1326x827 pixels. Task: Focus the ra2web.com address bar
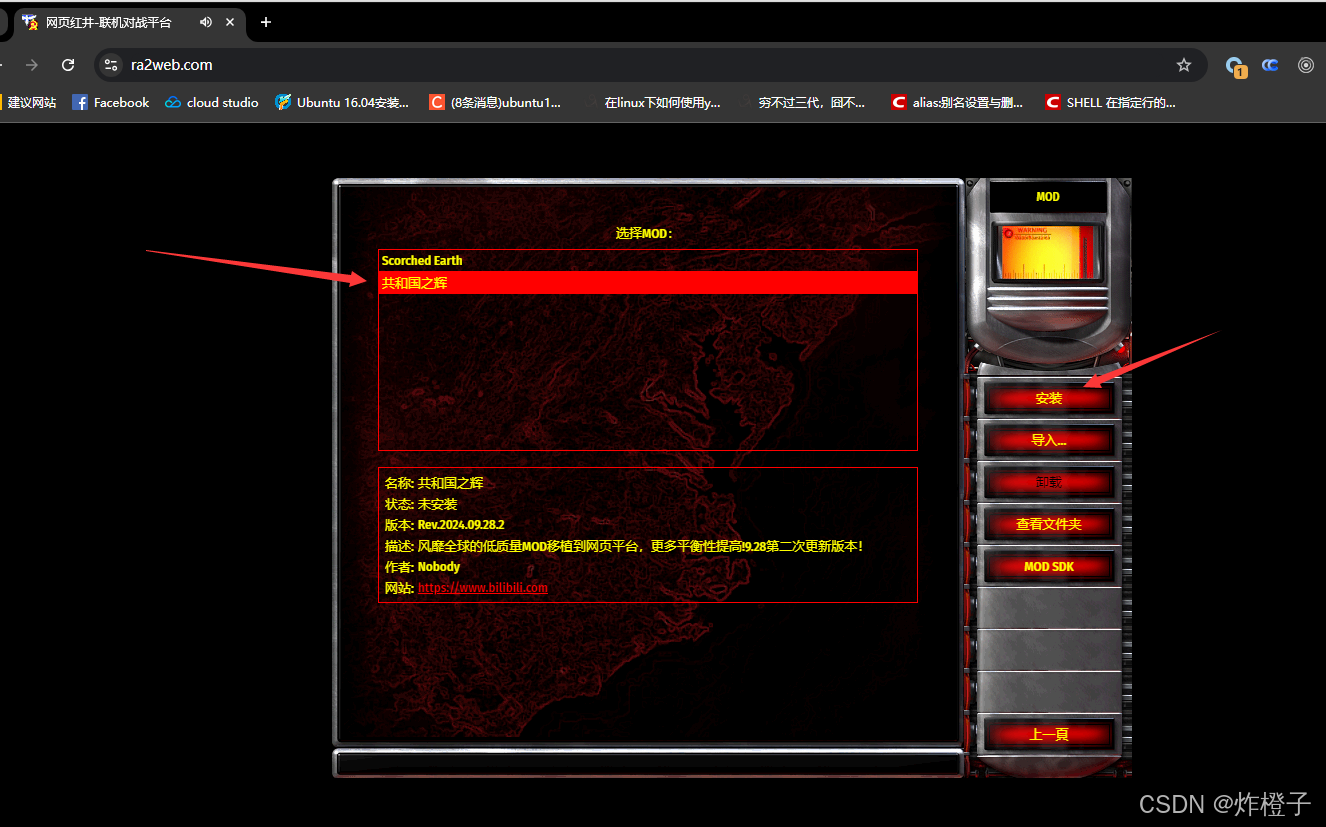[651, 65]
